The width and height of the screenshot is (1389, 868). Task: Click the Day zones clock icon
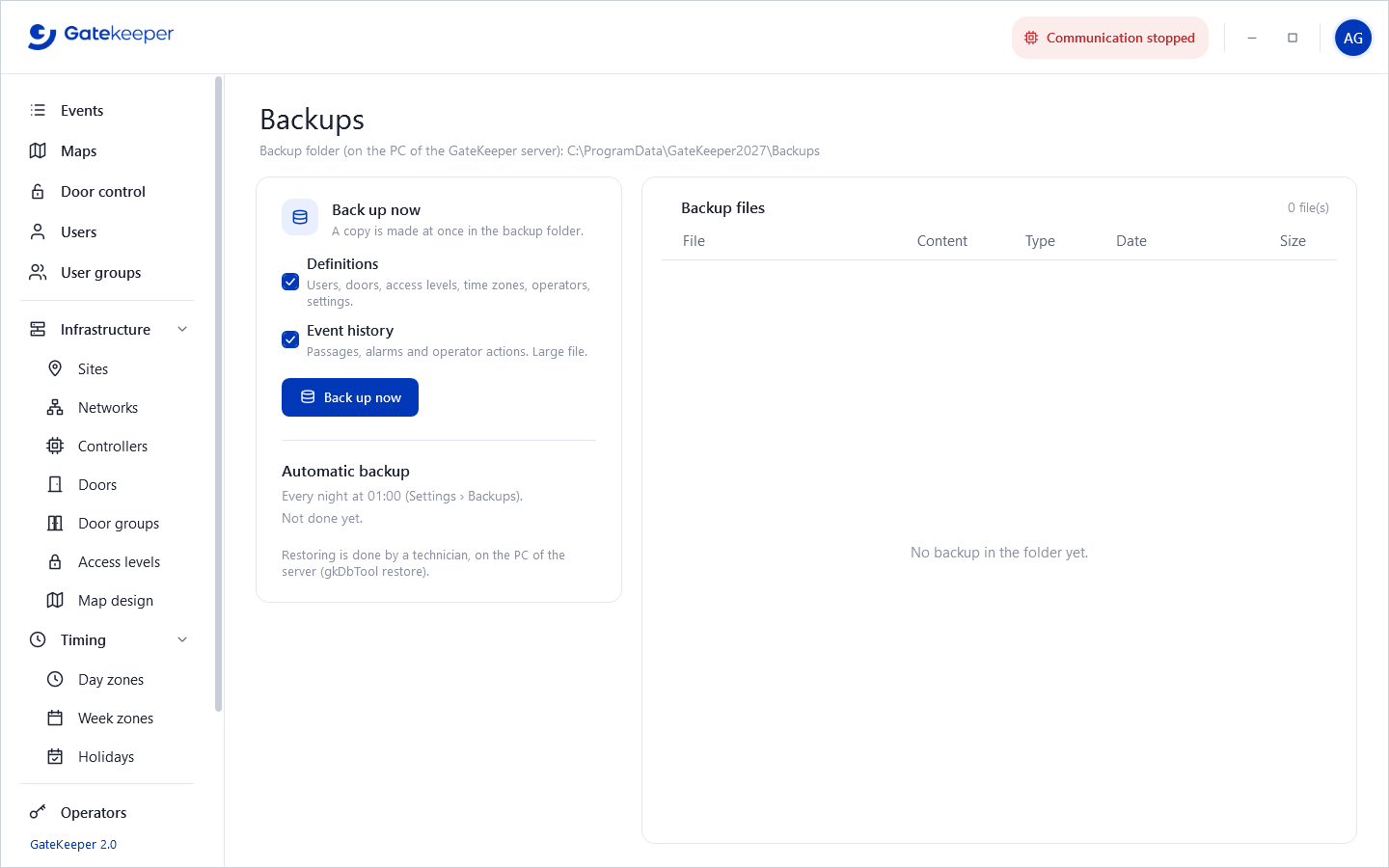(55, 679)
